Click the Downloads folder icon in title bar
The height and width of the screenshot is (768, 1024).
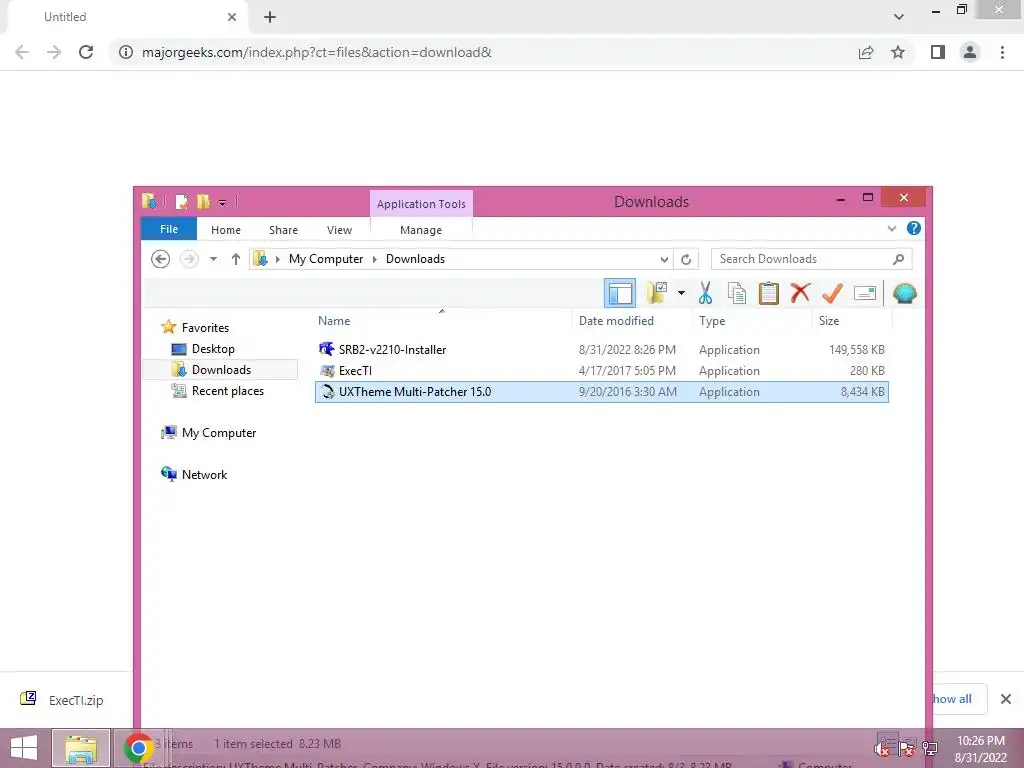click(x=149, y=201)
